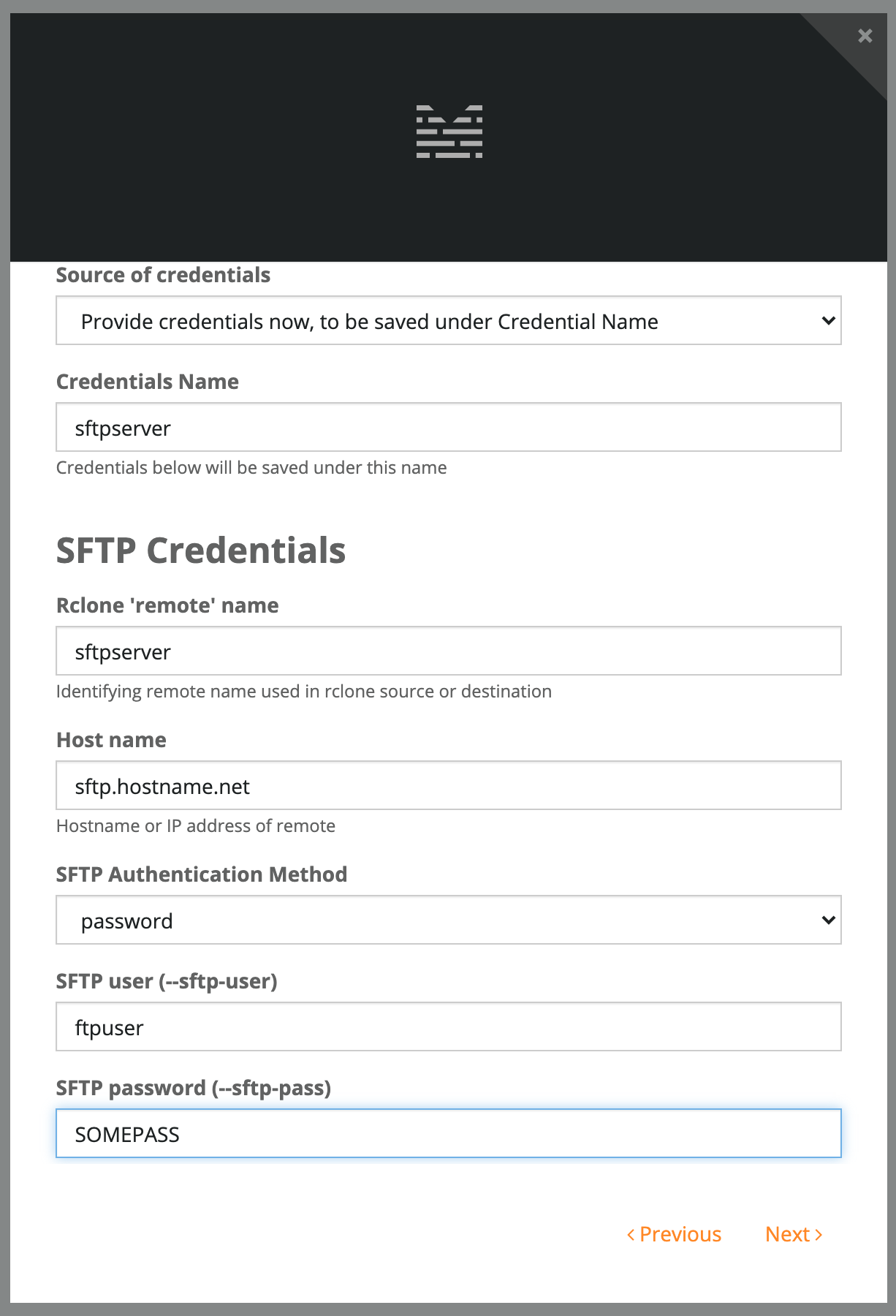Screen dimensions: 896x1316
Task: Focus the Rclone 'remote' name field
Action: (449, 651)
